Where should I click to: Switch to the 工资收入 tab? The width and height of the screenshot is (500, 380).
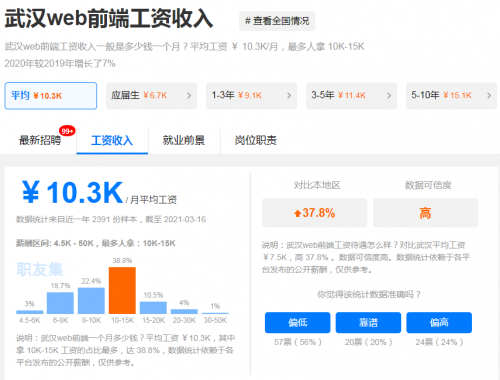112,140
